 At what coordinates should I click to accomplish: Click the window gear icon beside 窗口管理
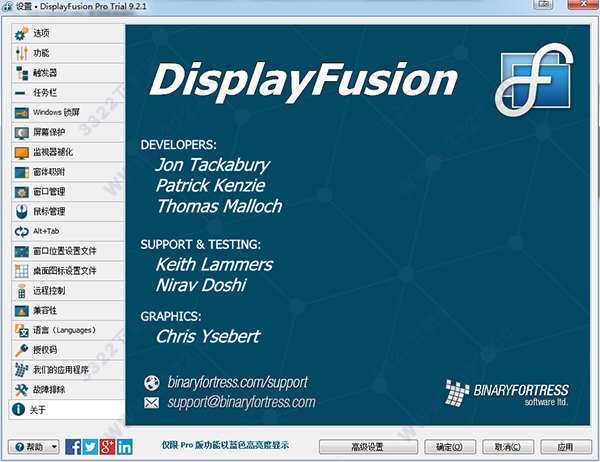21,192
